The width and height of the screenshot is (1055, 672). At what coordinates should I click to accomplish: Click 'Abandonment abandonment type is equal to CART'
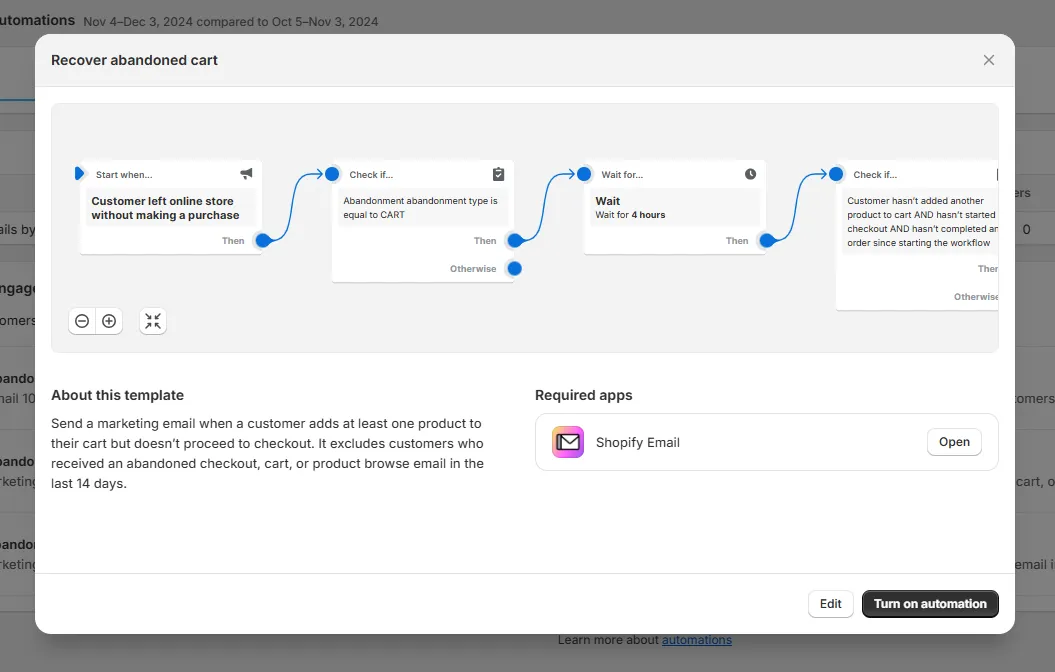point(421,208)
